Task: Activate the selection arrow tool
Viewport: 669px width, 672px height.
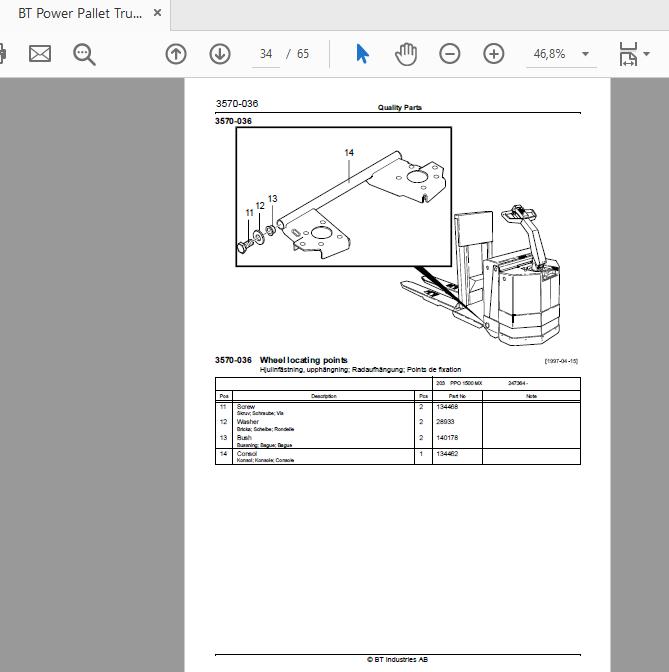Action: [362, 54]
